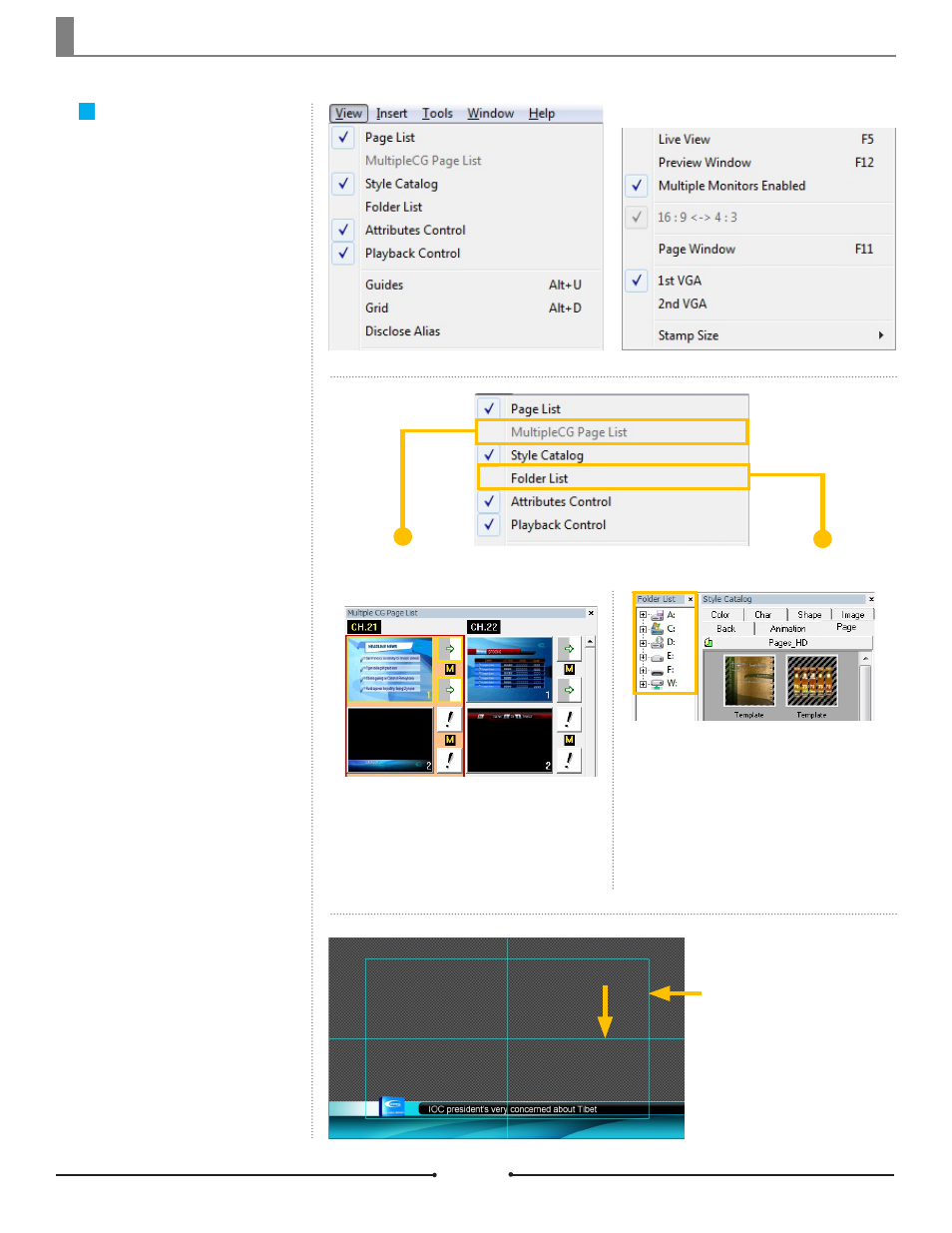Expand the F: drive tree node
The width and height of the screenshot is (952, 1233).
click(643, 670)
